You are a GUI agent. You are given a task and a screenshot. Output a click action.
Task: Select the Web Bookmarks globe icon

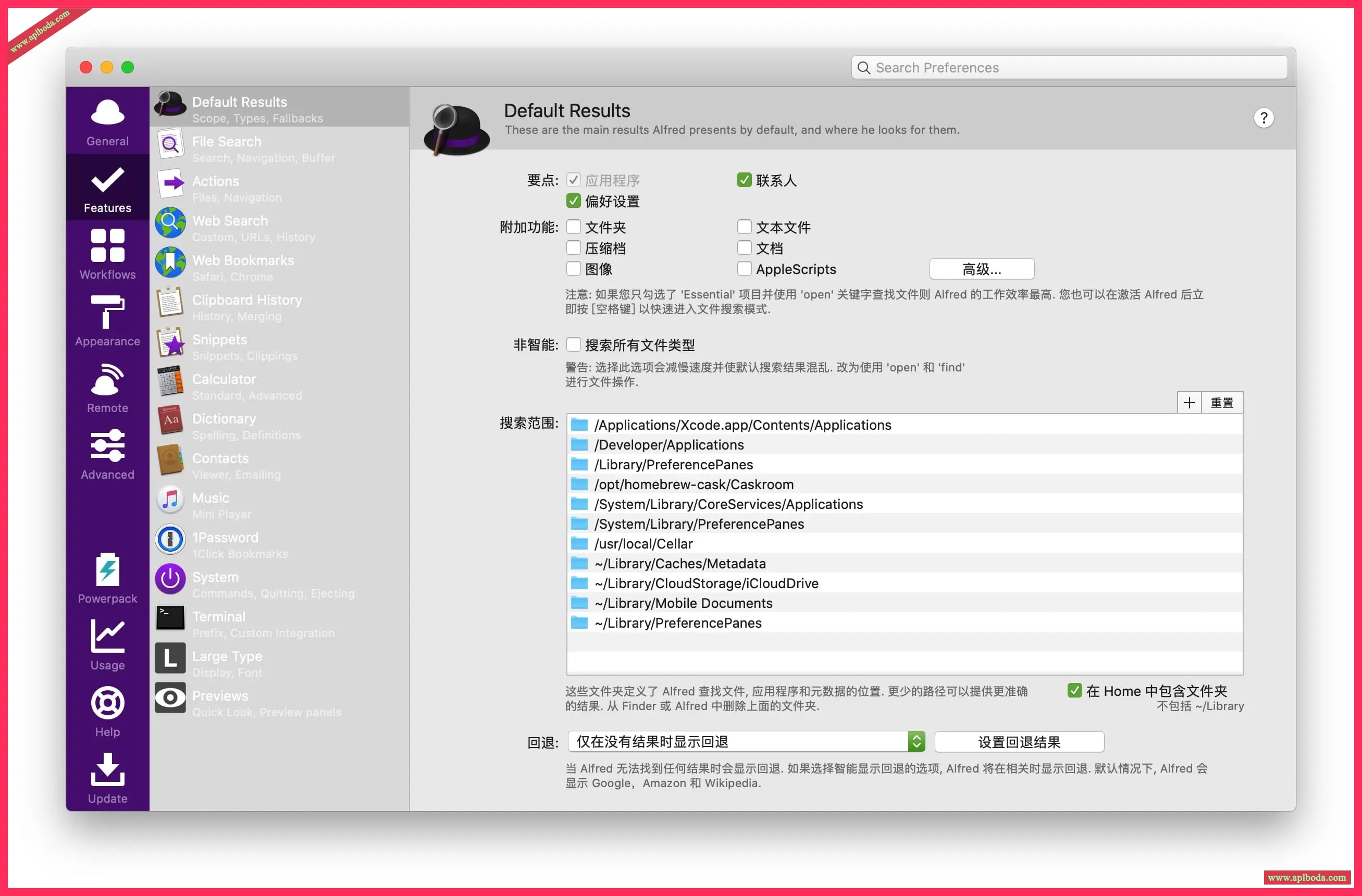170,262
